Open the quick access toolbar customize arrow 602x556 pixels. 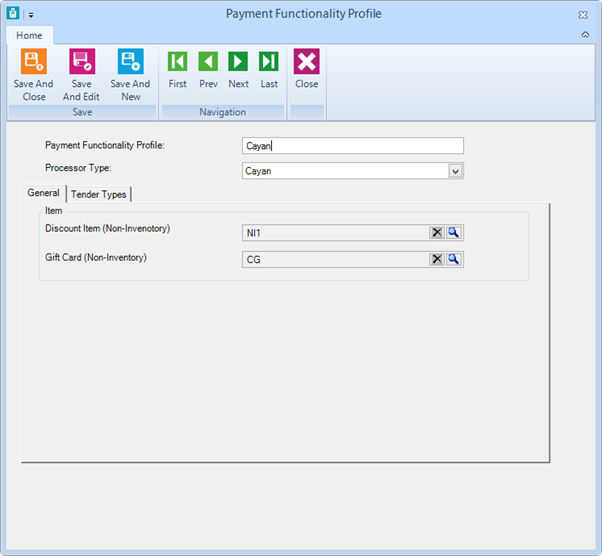[31, 15]
